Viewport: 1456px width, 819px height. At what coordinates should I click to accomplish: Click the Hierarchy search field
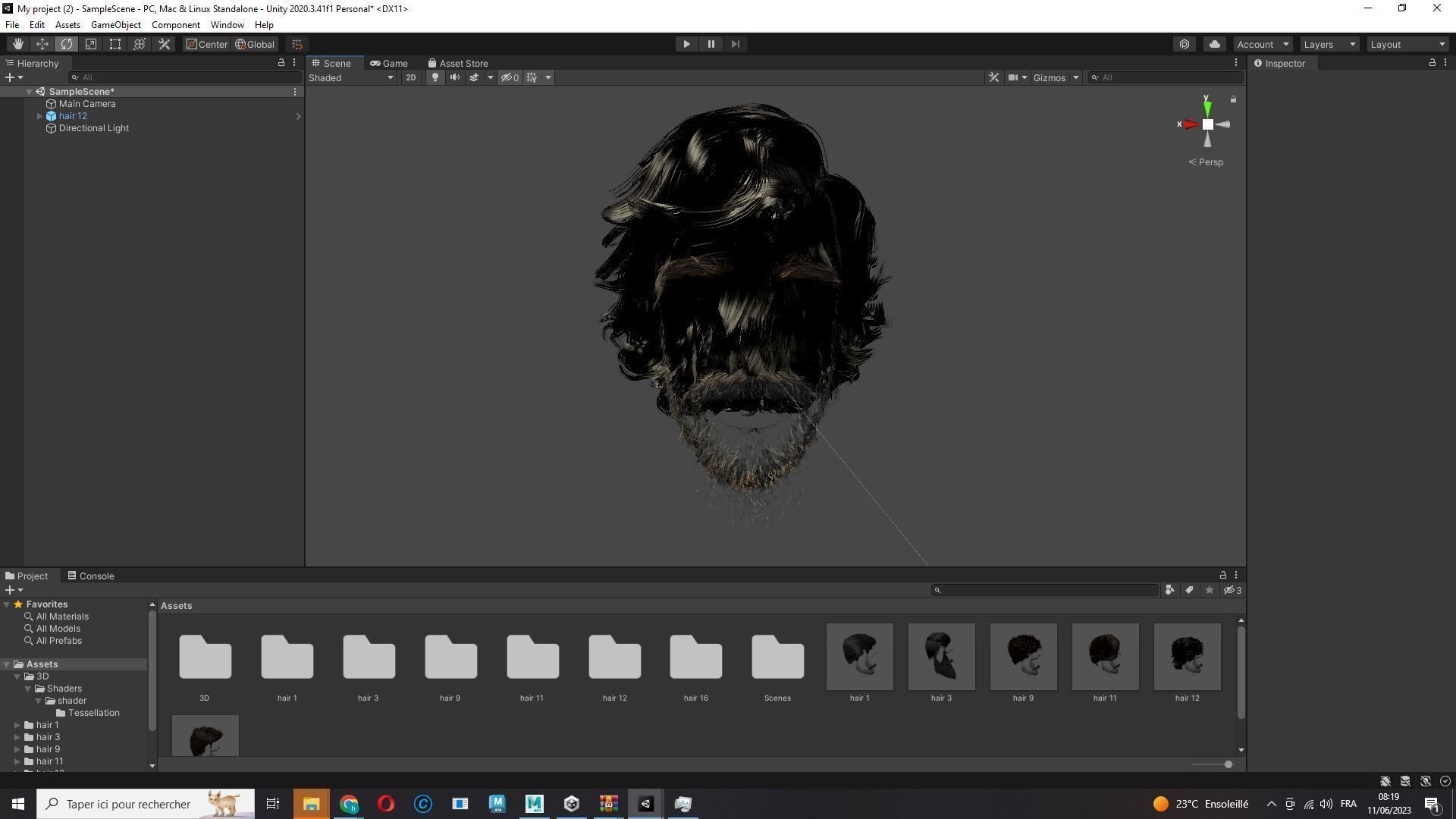(185, 77)
